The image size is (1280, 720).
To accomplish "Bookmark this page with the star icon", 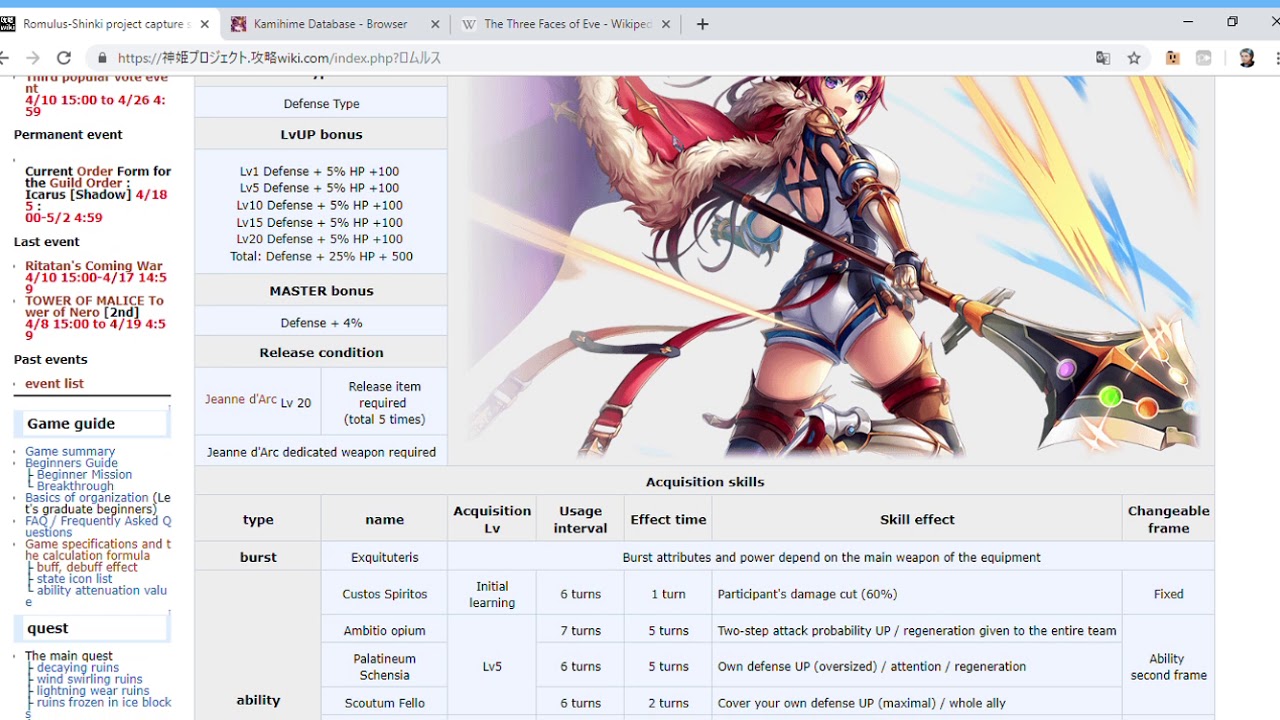I will [x=1134, y=58].
